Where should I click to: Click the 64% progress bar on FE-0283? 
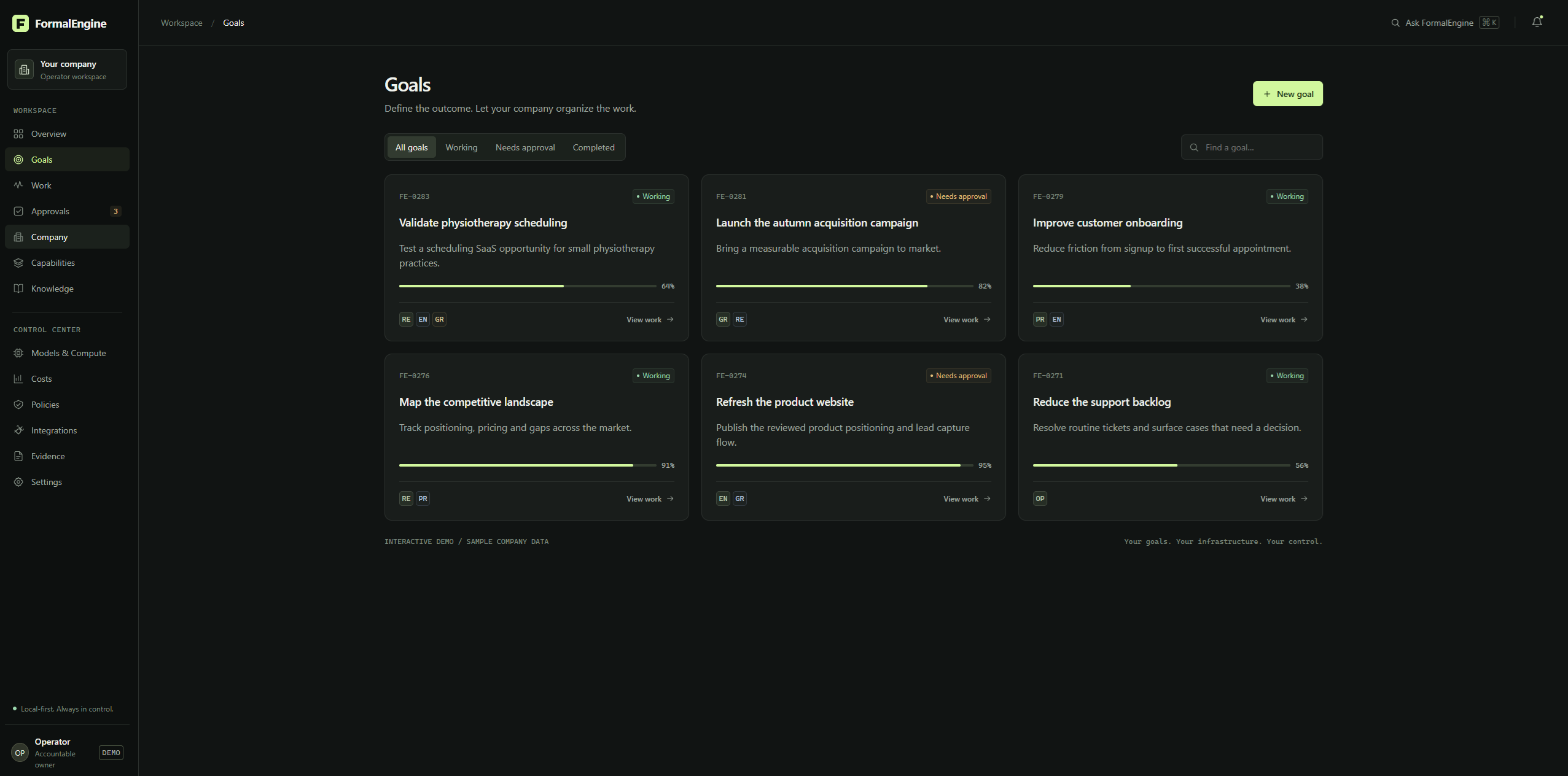pos(528,286)
